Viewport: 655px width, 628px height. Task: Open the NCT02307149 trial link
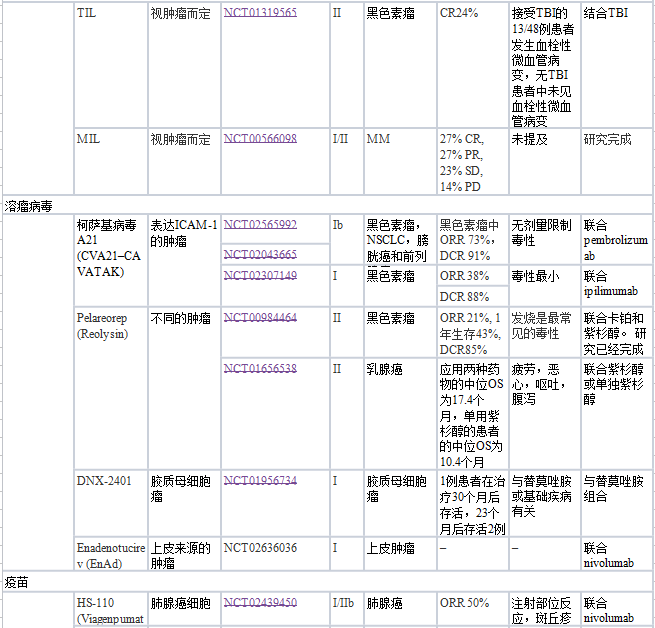point(260,275)
